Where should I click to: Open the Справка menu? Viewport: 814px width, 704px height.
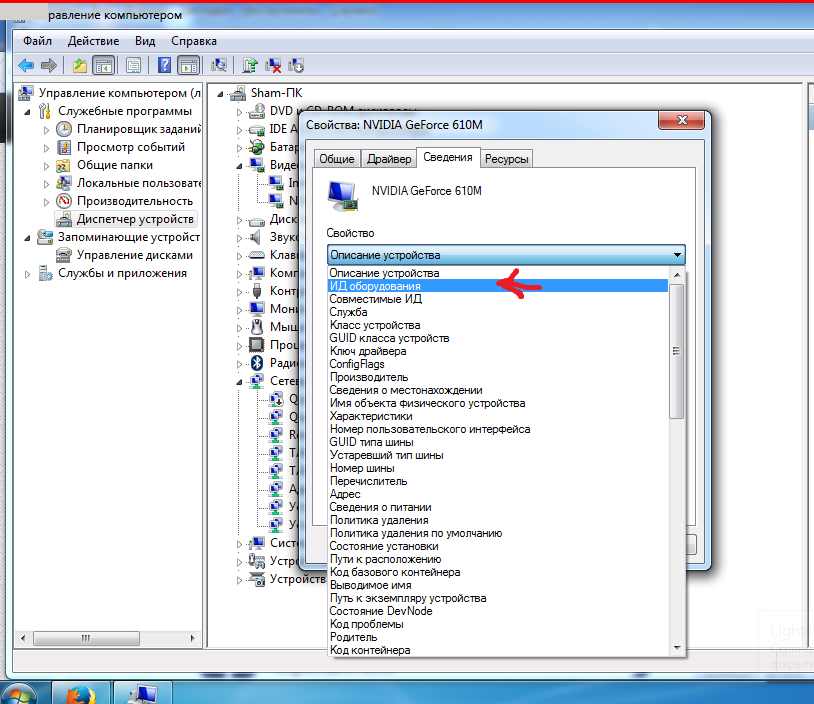(x=193, y=41)
